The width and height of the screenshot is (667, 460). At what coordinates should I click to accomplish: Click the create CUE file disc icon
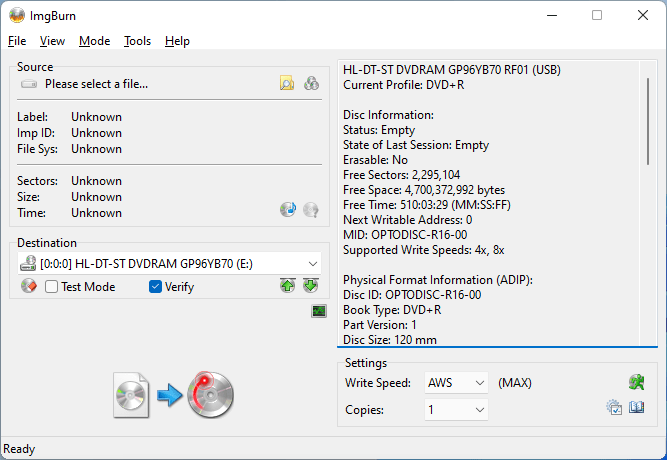288,209
